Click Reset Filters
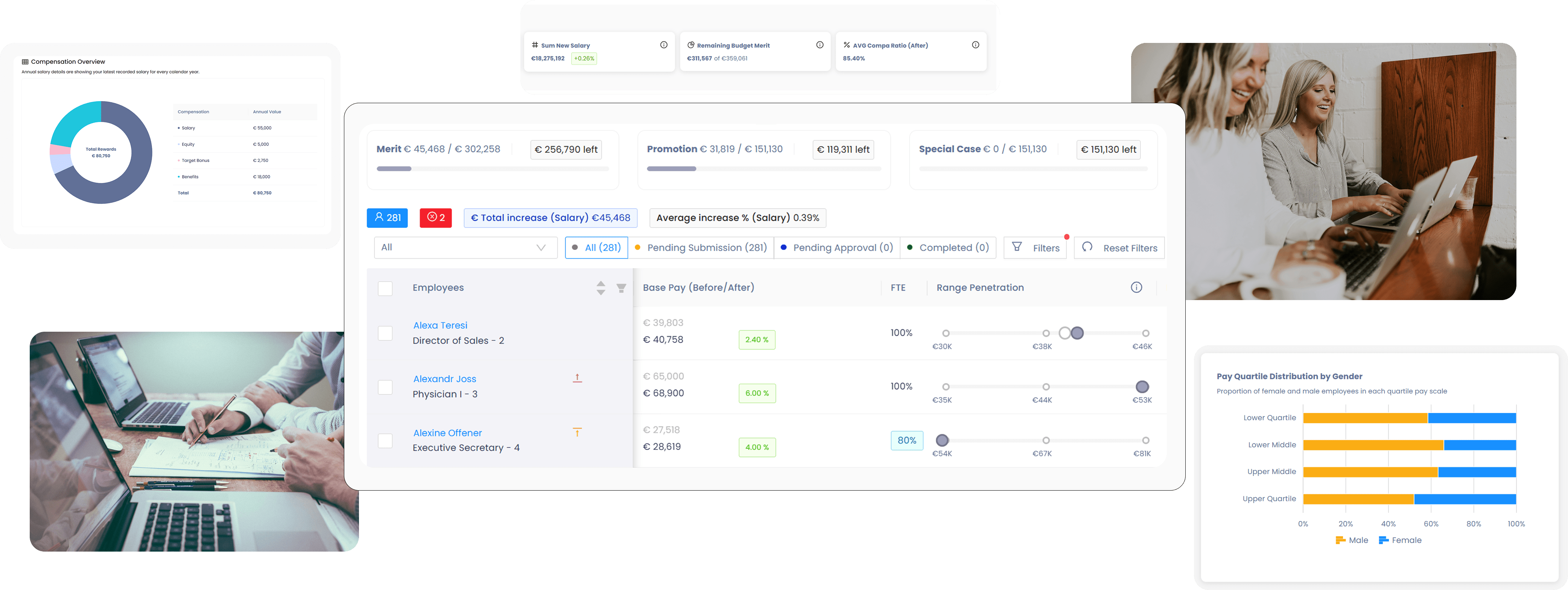 point(1119,247)
